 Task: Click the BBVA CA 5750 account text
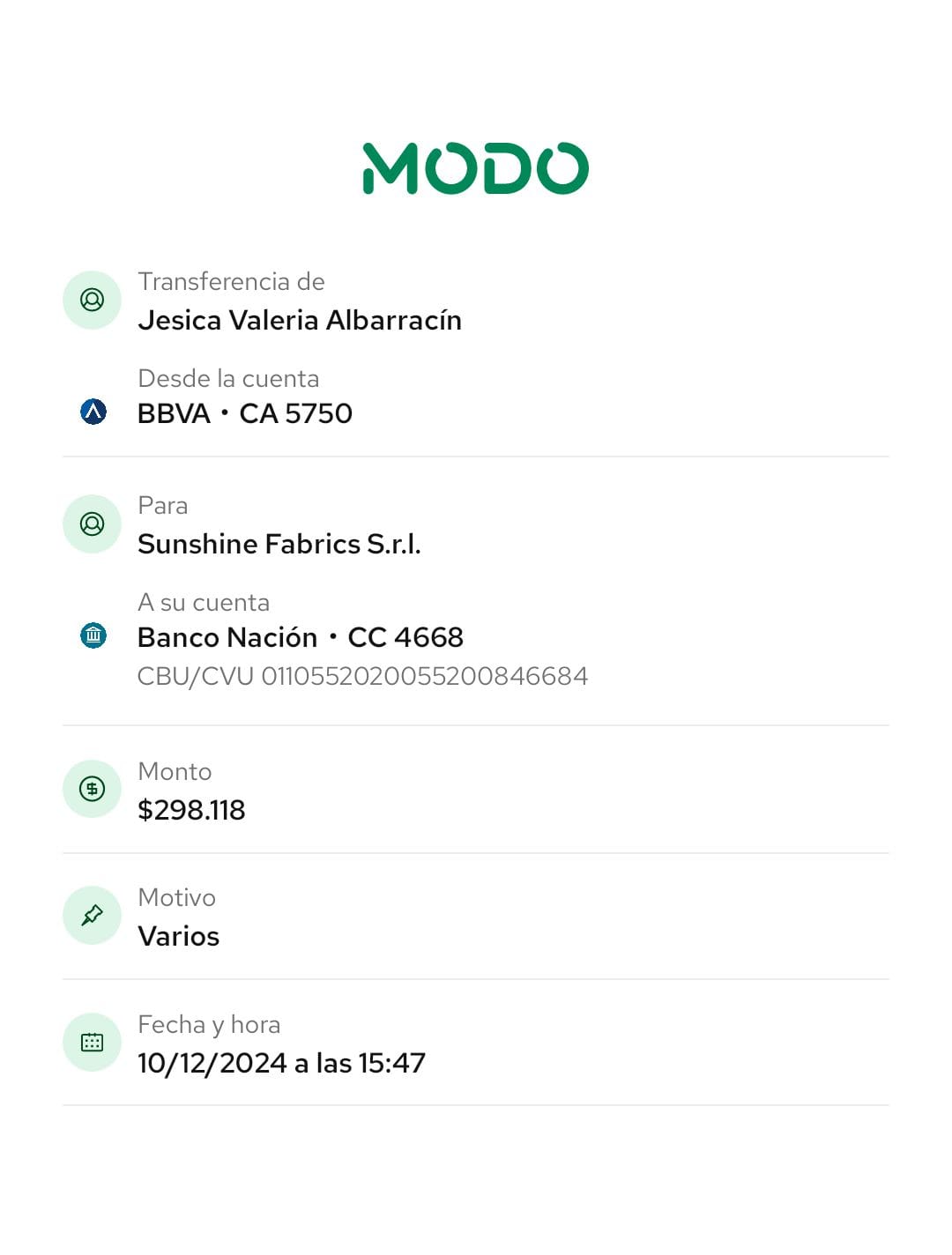coord(245,413)
